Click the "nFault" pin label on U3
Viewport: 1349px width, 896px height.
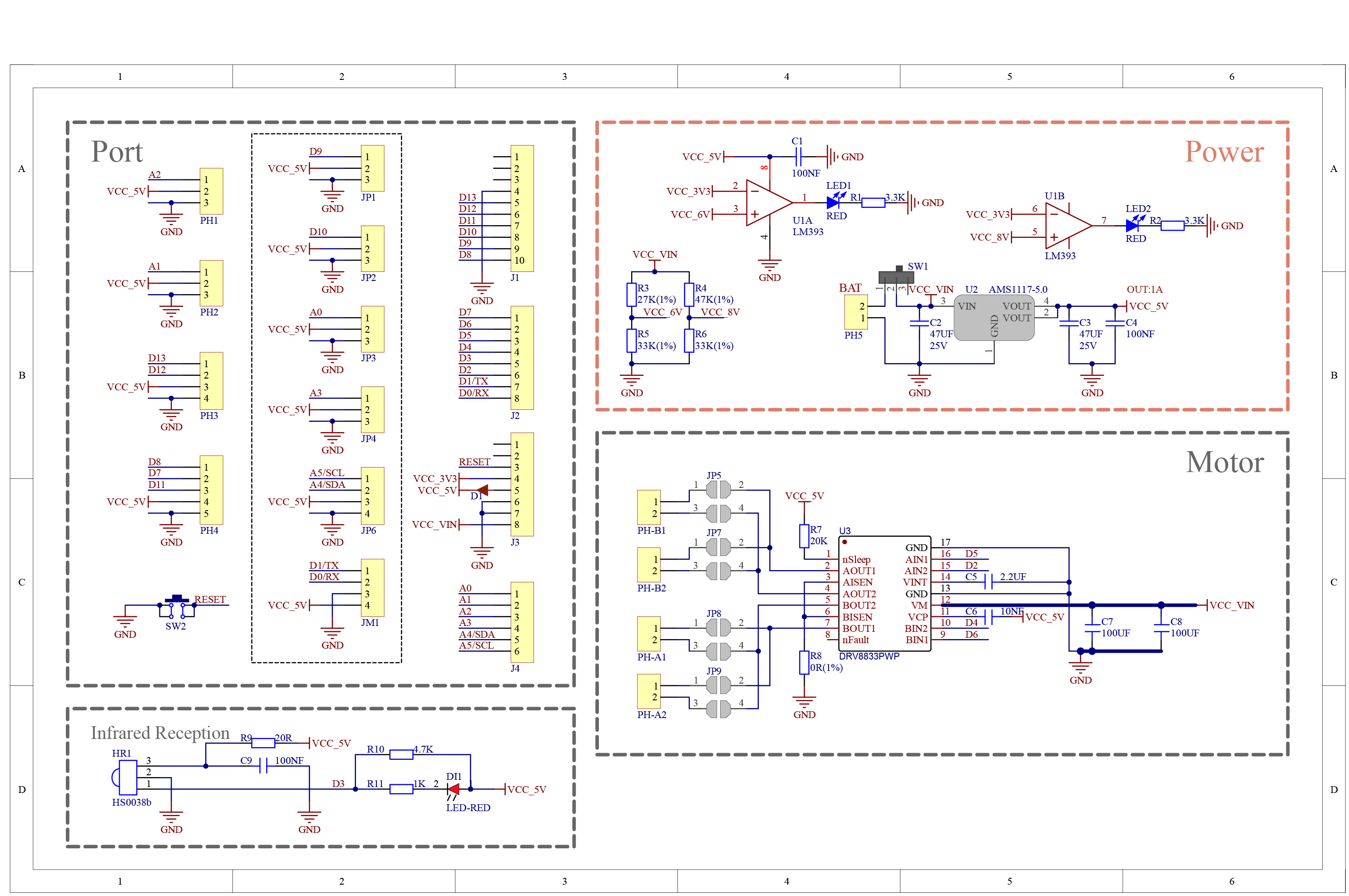pyautogui.click(x=855, y=640)
